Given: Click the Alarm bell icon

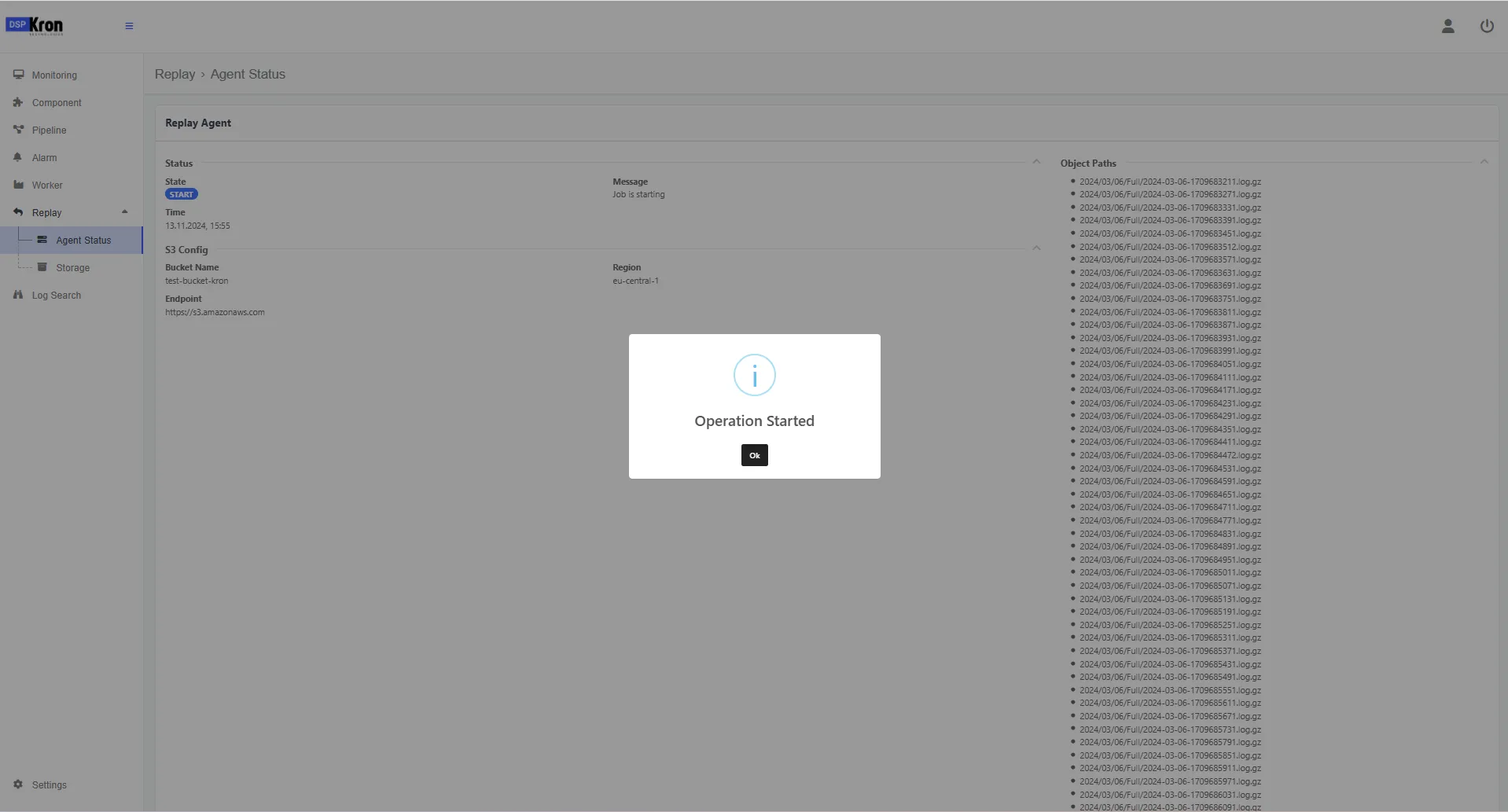Looking at the screenshot, I should pyautogui.click(x=18, y=157).
